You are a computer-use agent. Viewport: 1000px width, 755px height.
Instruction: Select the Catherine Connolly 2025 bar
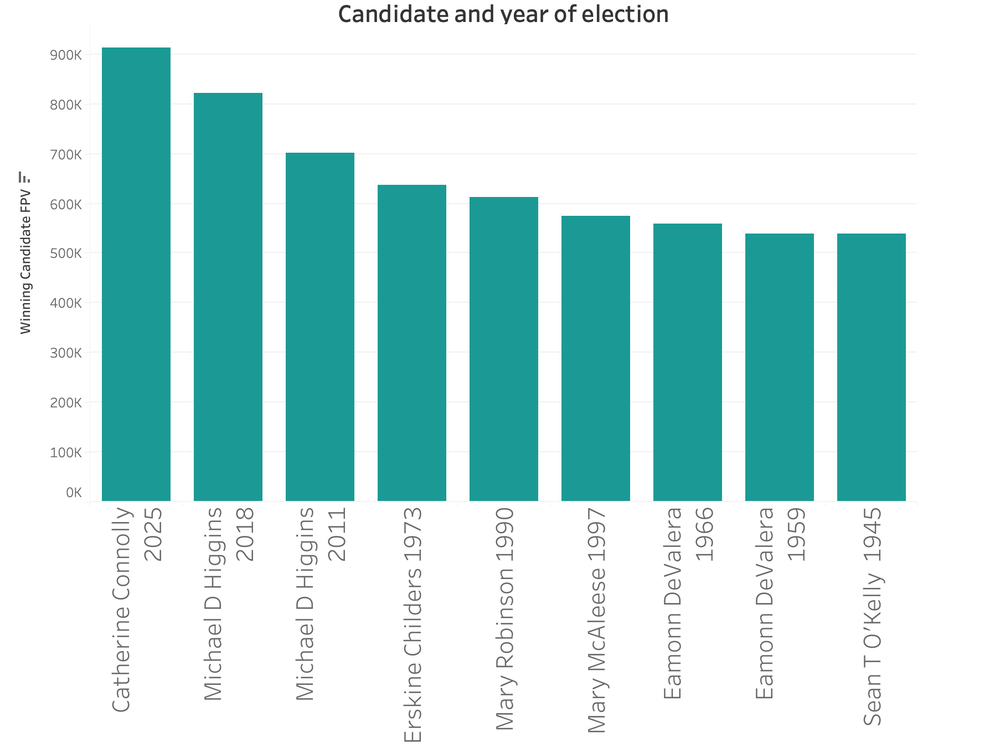coord(136,274)
